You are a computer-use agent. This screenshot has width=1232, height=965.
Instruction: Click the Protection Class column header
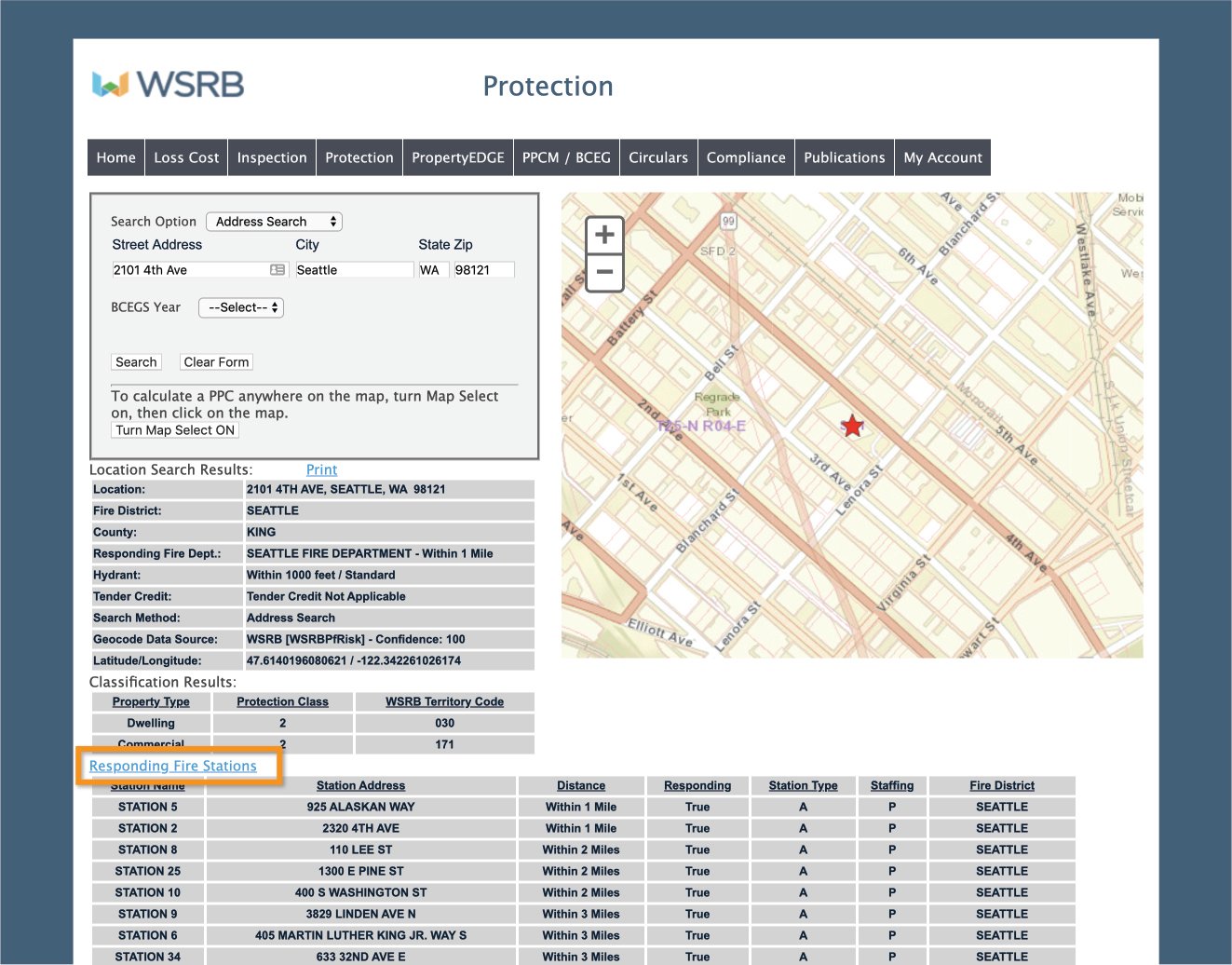(x=282, y=701)
